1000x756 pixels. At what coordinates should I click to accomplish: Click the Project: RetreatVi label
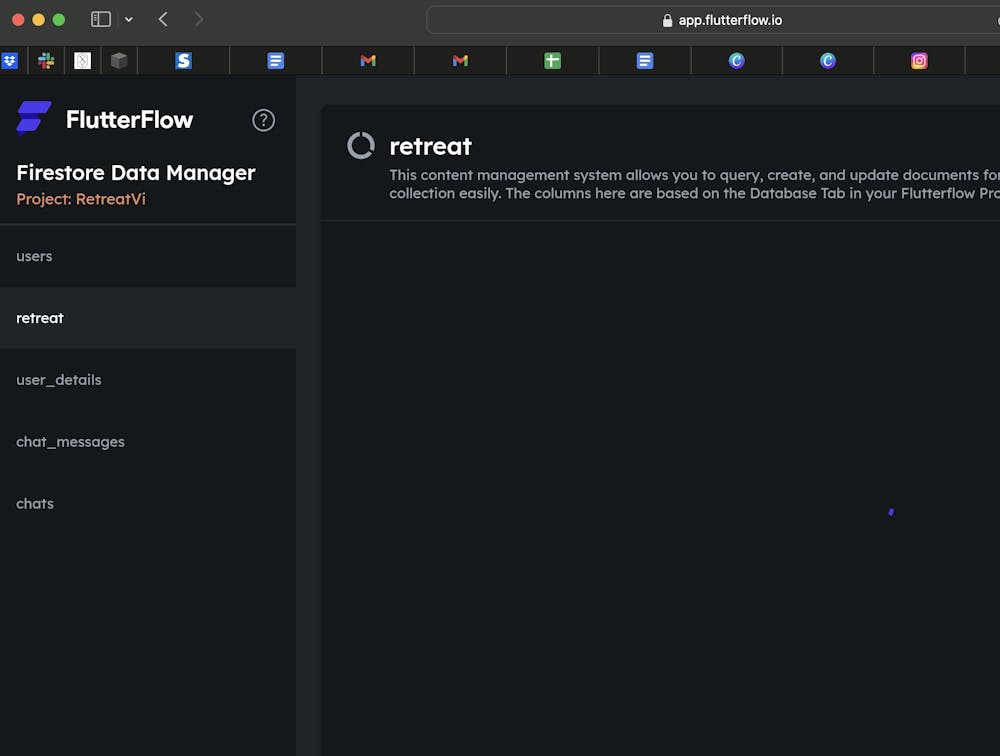[x=81, y=199]
